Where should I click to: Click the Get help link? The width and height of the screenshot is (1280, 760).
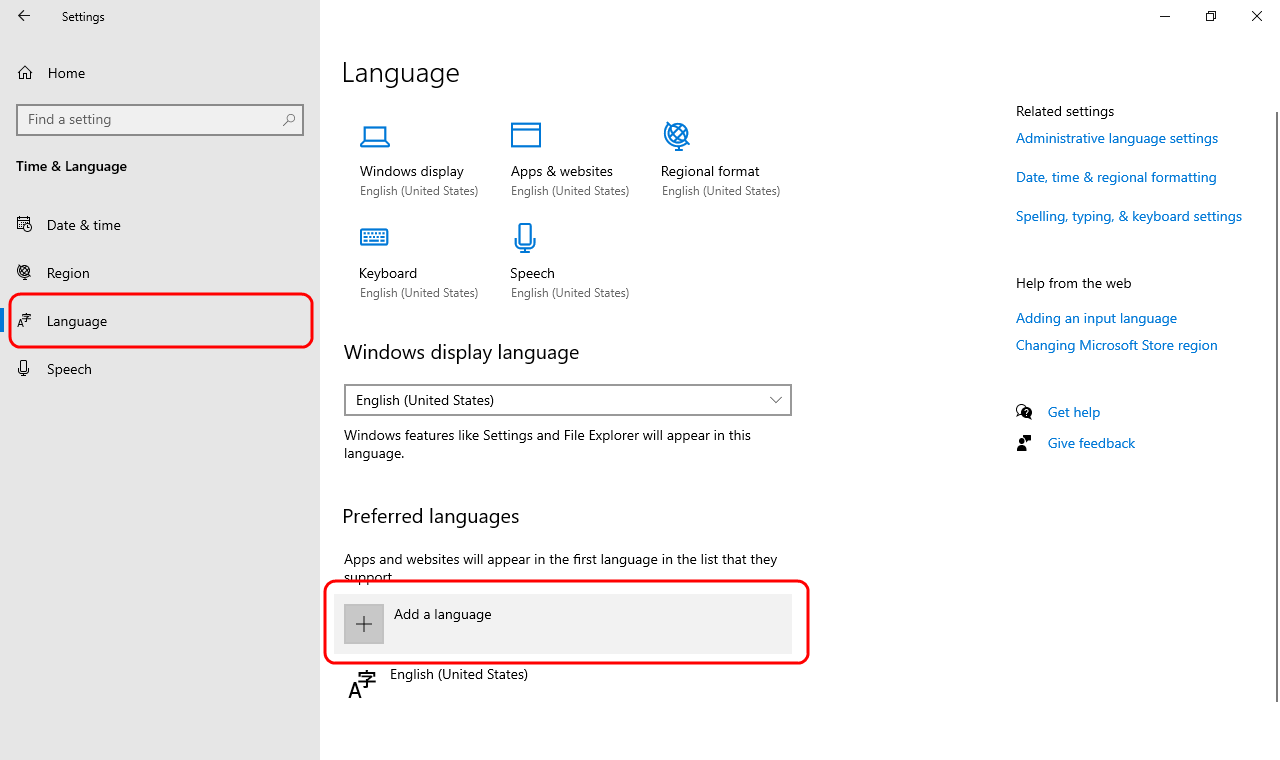[1074, 412]
